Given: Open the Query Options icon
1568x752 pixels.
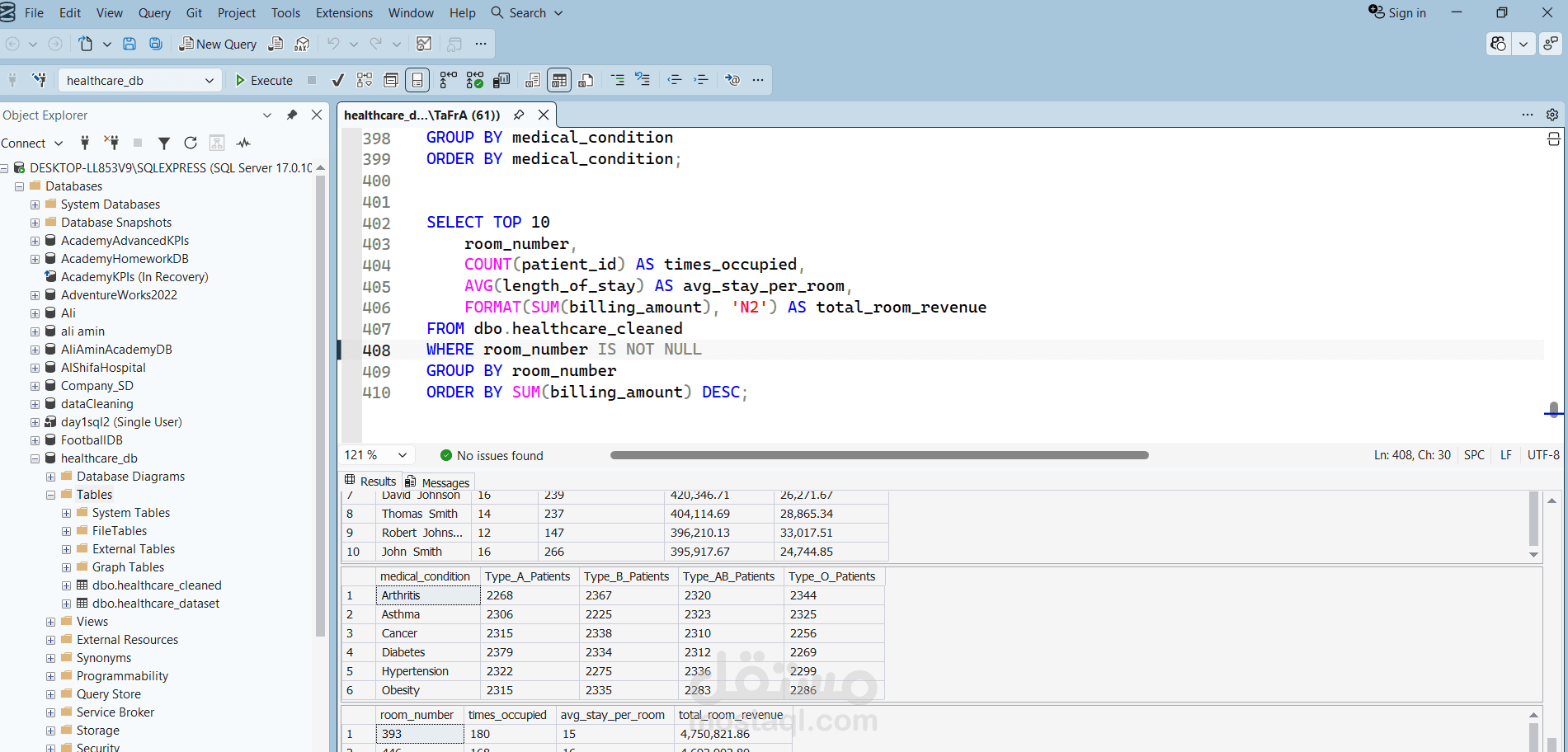Looking at the screenshot, I should [x=391, y=80].
